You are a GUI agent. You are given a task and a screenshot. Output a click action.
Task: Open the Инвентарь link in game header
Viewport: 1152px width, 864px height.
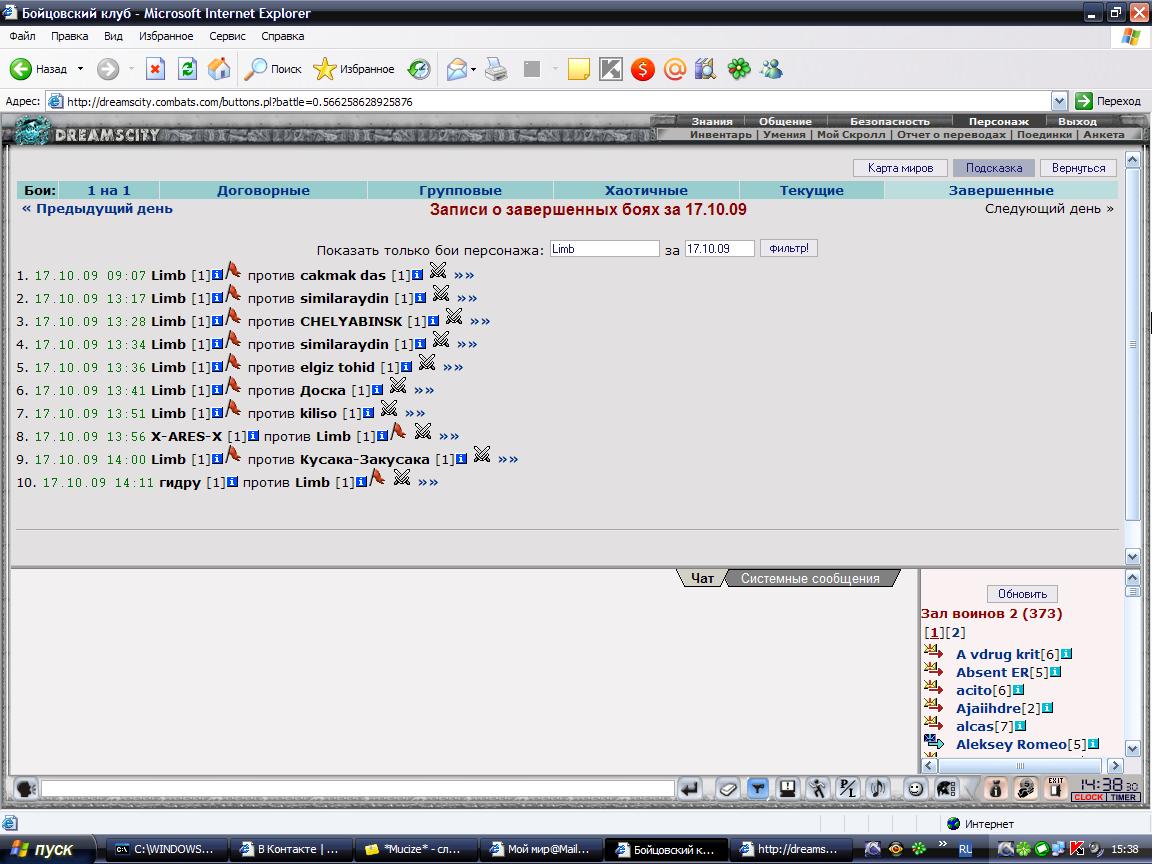coord(721,134)
